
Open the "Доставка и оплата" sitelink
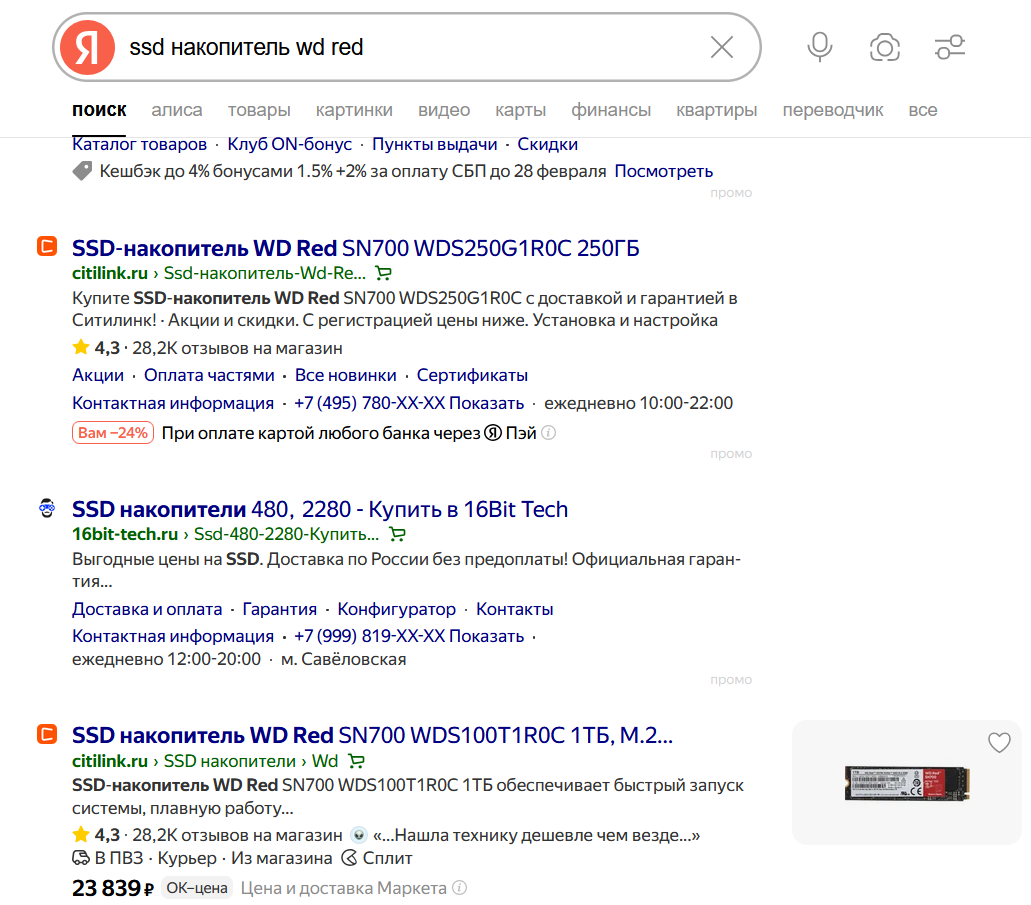147,609
